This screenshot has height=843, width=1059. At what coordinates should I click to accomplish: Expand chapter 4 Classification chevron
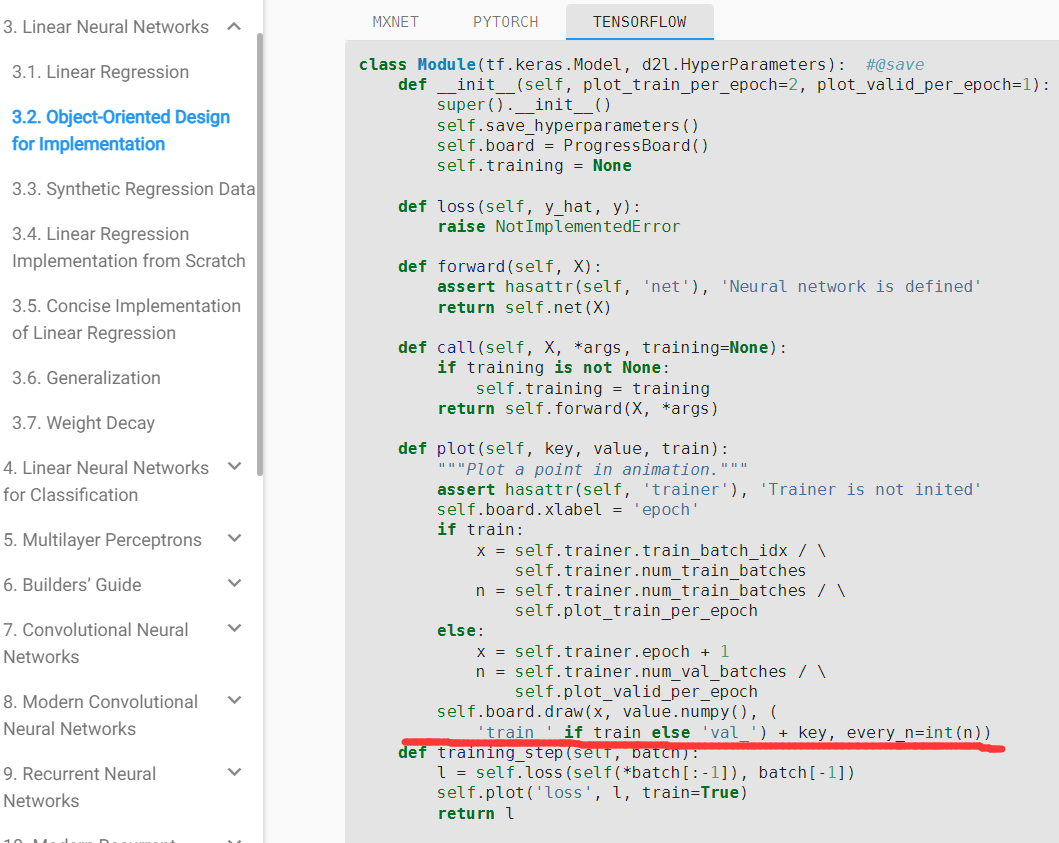tap(234, 466)
